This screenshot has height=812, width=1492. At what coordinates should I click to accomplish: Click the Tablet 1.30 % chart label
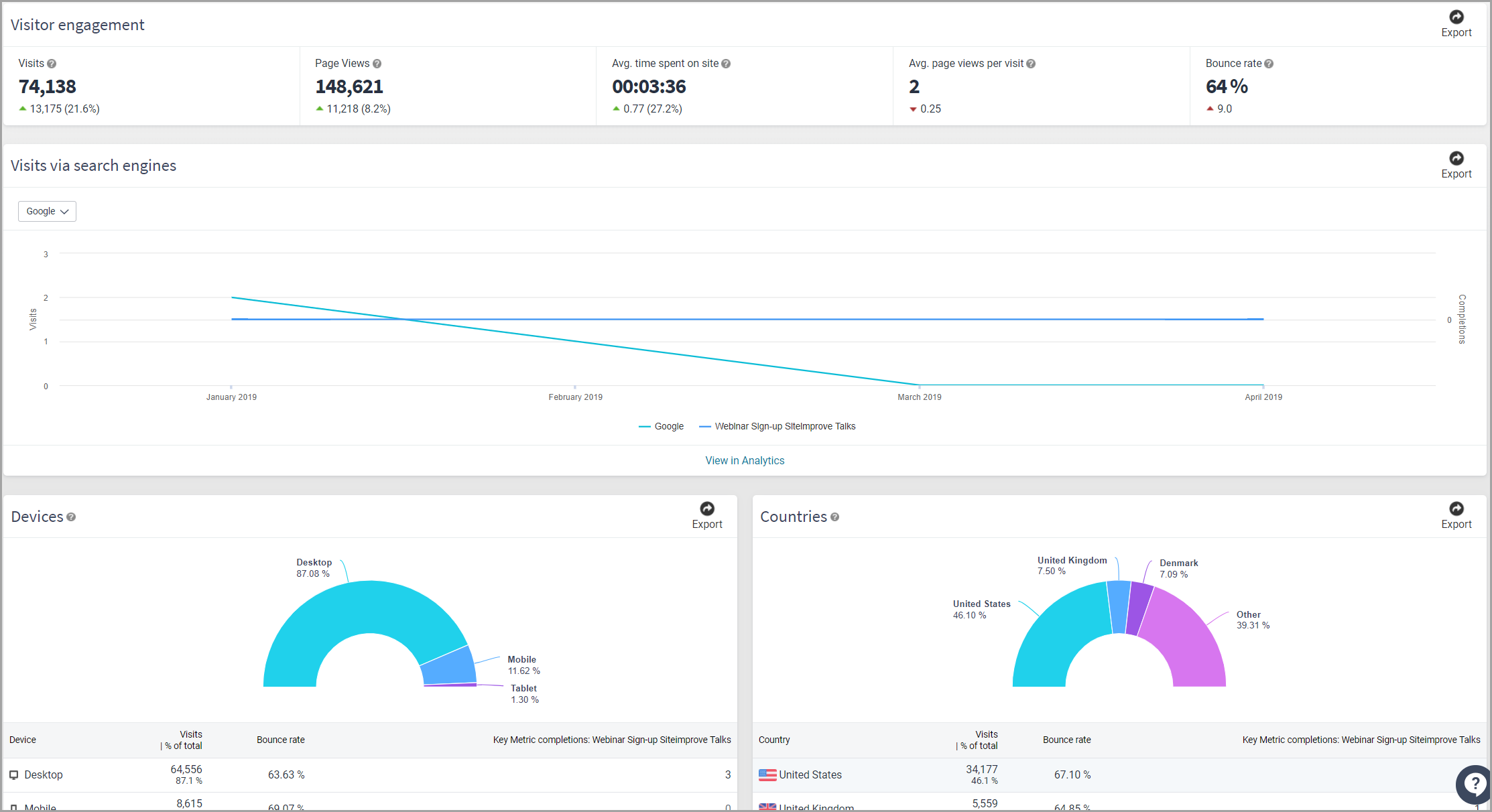(x=524, y=694)
